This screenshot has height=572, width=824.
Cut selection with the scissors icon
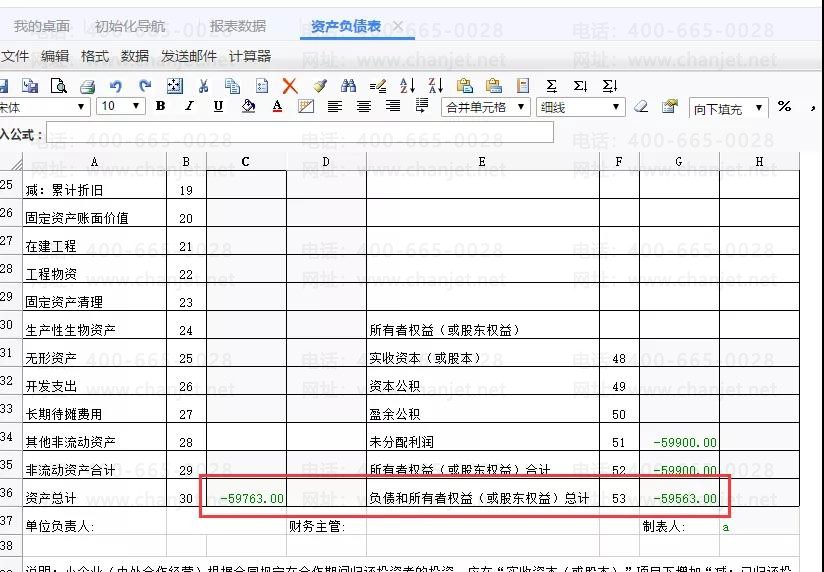(x=203, y=85)
